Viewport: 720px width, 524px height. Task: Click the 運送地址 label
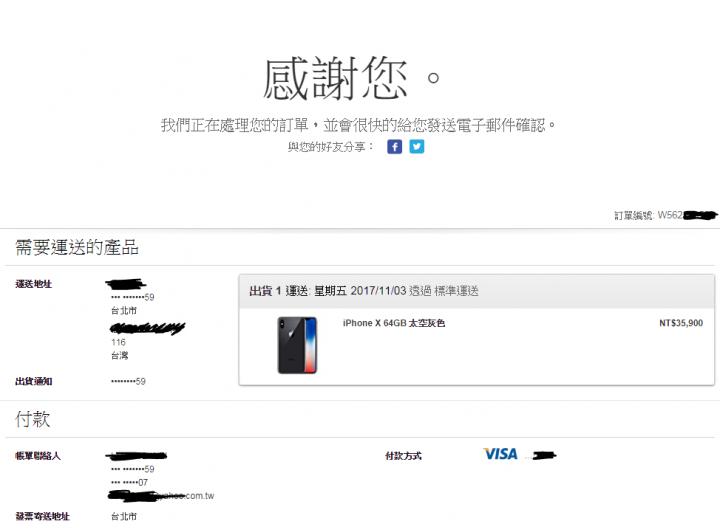[34, 284]
